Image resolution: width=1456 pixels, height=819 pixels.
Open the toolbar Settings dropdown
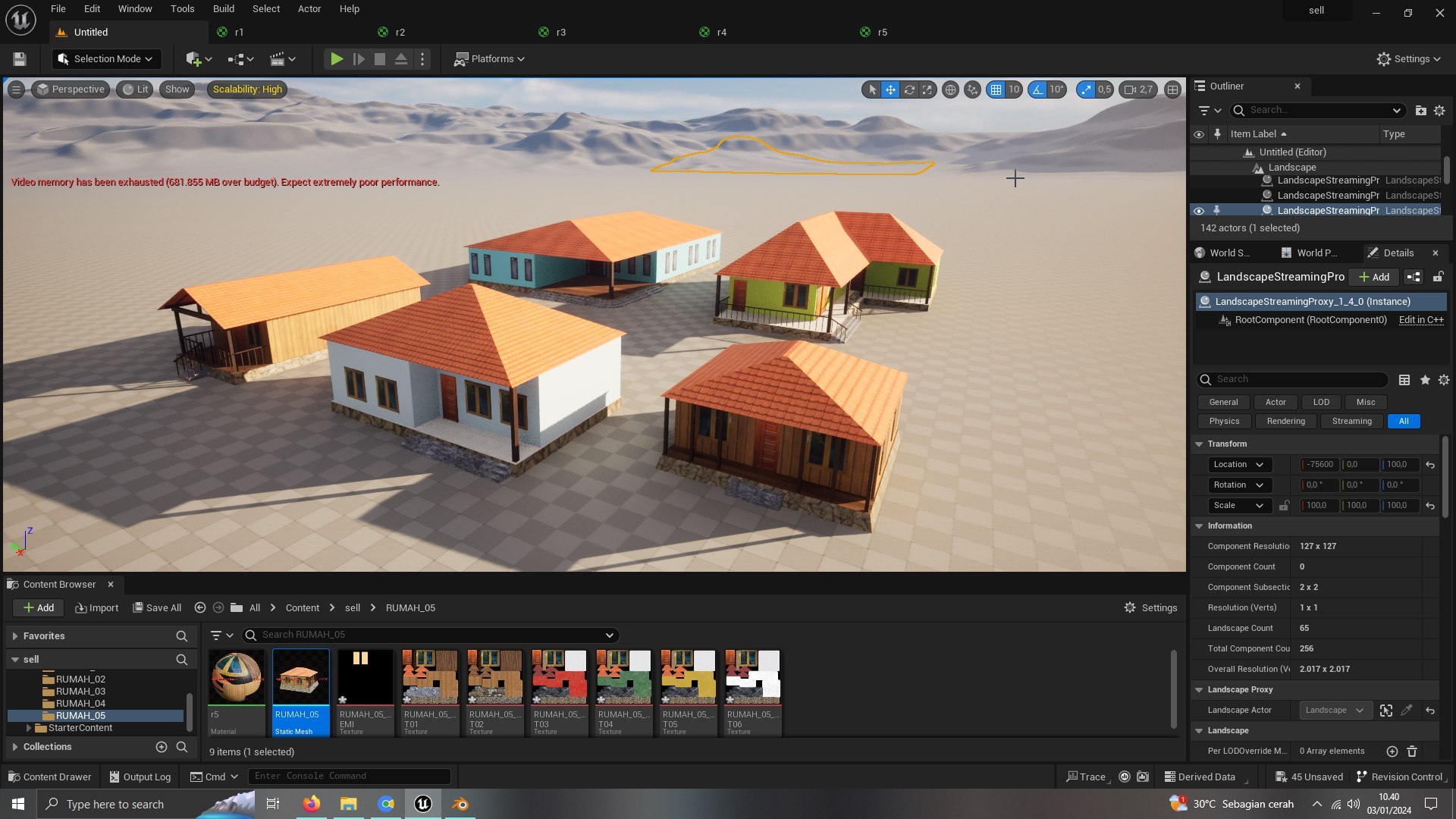[x=1409, y=59]
